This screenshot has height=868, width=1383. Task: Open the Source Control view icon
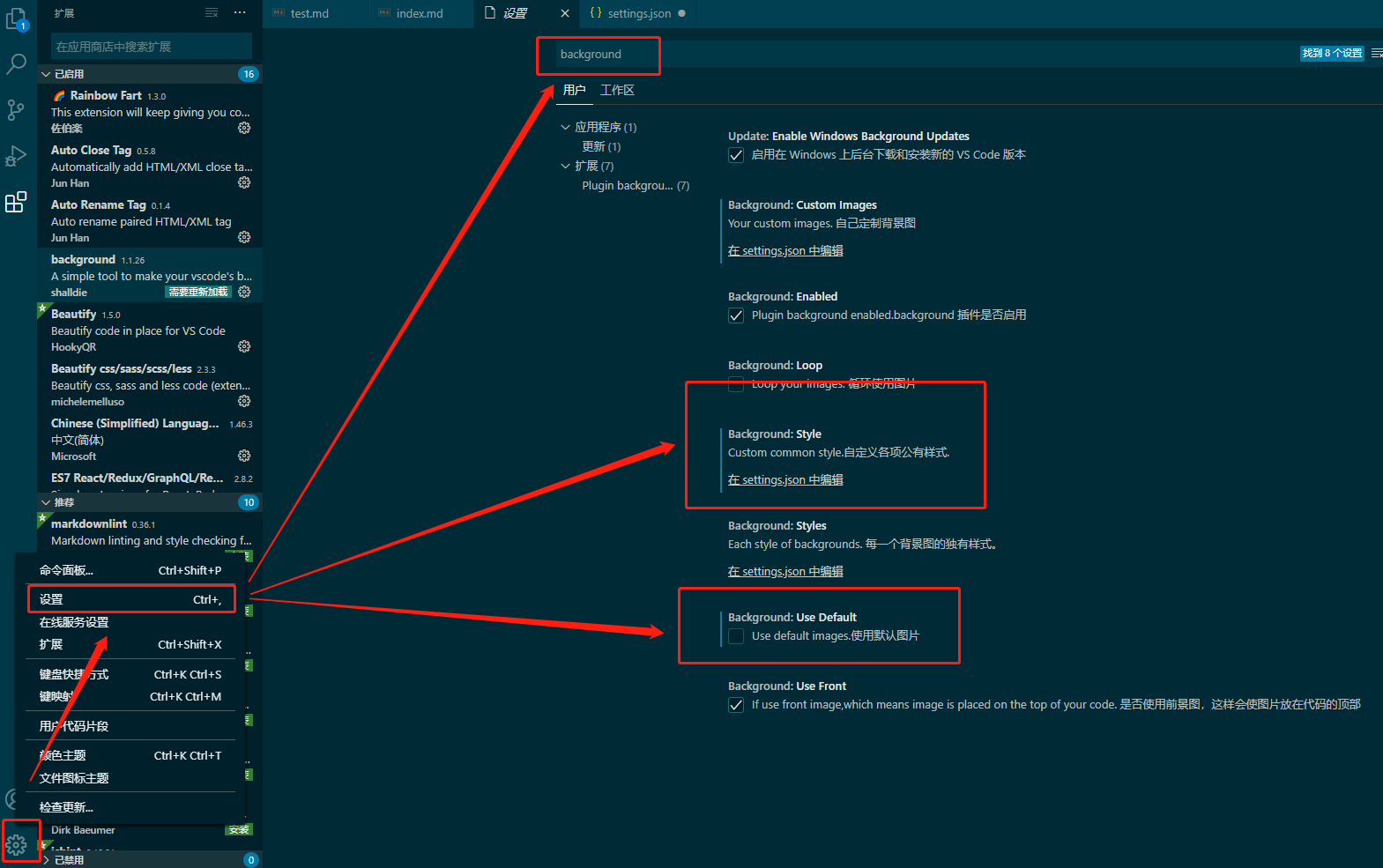pyautogui.click(x=16, y=110)
